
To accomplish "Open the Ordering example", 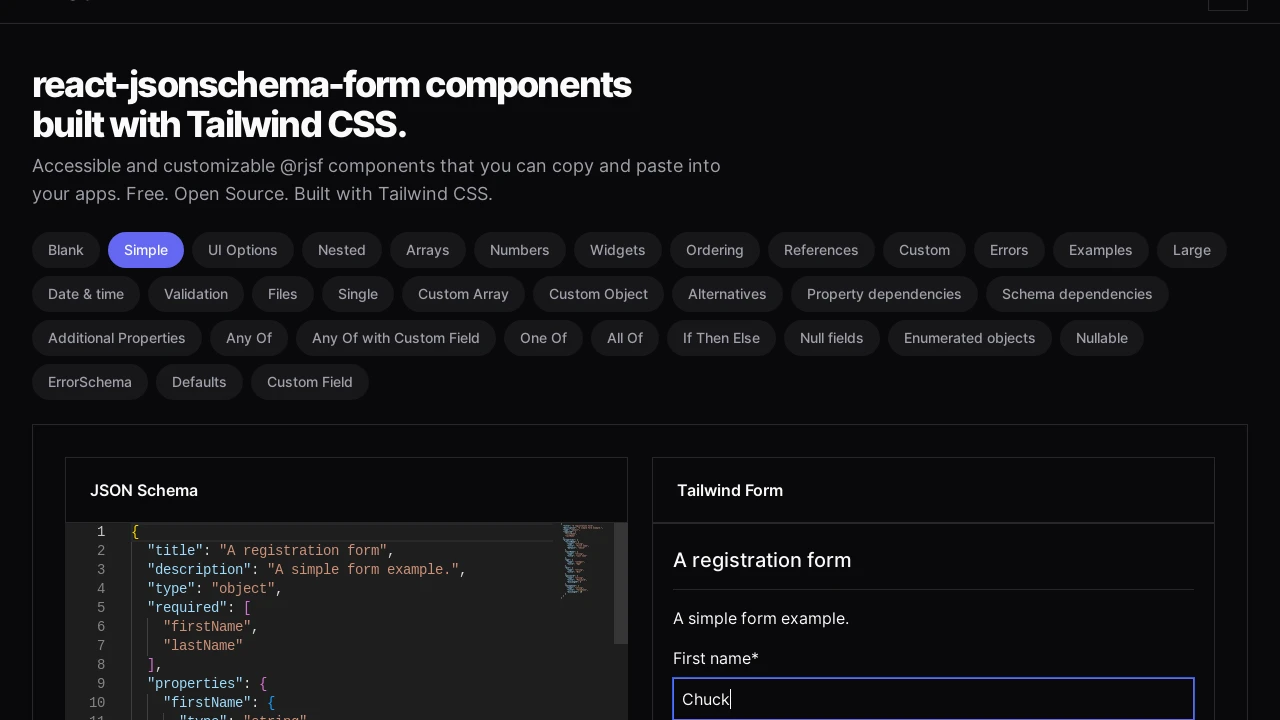I will click(715, 250).
